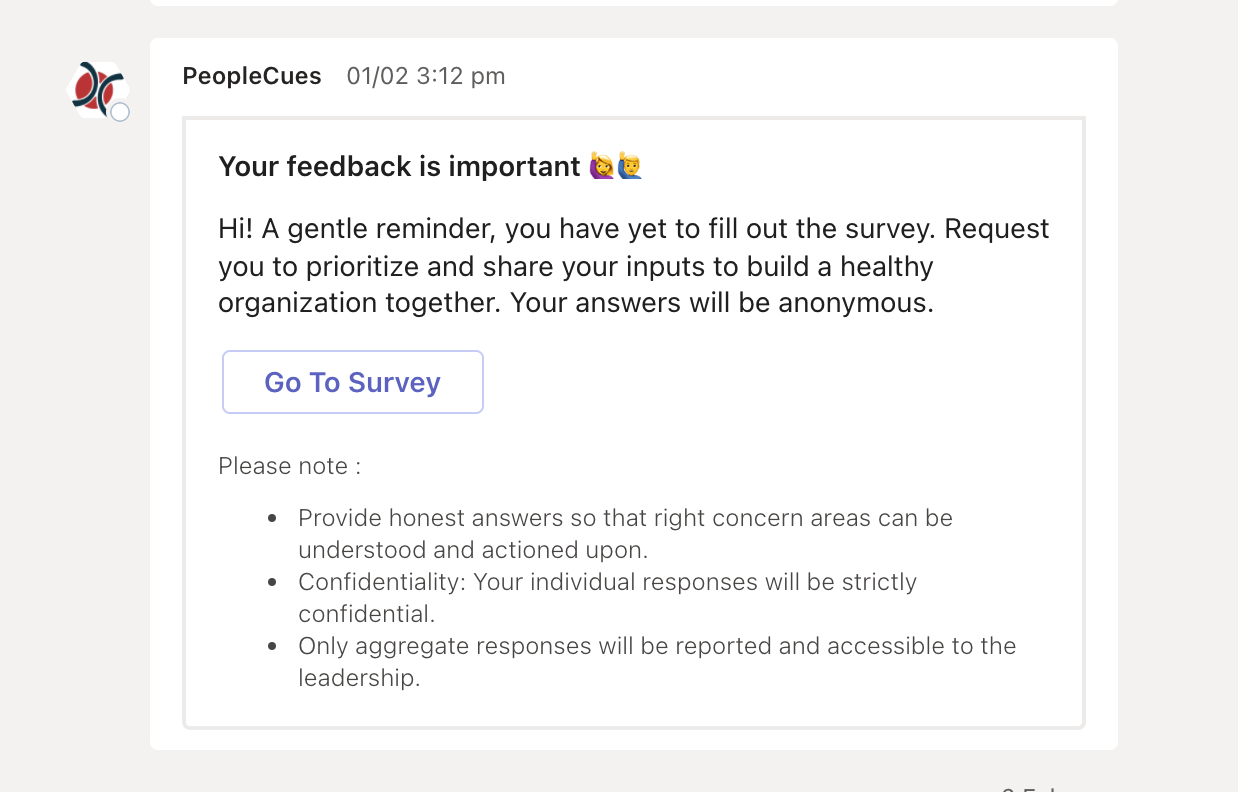Click the gentle reminder paragraph text
The image size is (1238, 792).
click(634, 266)
